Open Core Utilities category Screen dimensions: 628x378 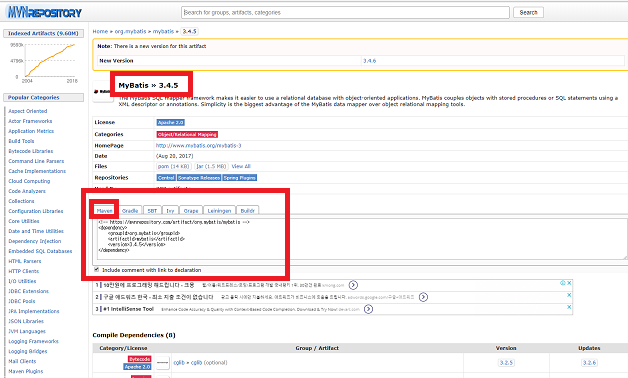(24, 221)
